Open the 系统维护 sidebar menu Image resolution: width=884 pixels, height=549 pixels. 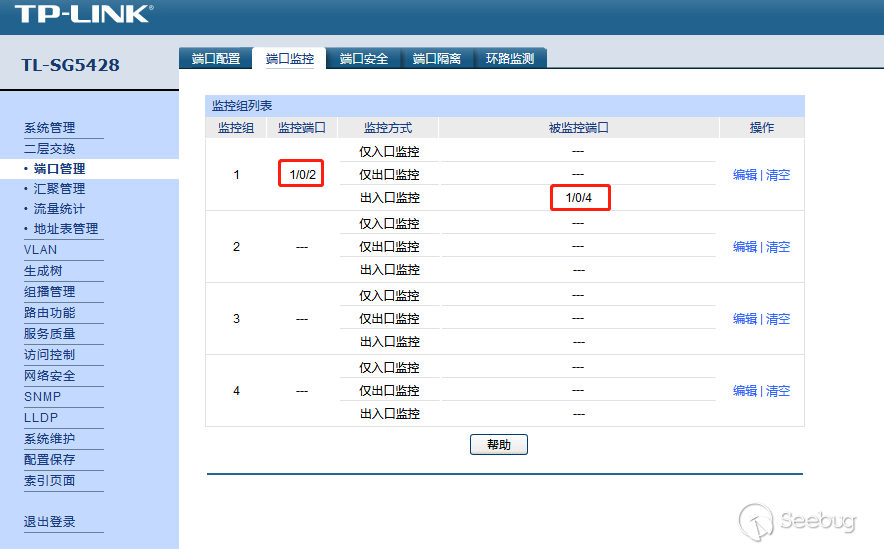[50, 439]
